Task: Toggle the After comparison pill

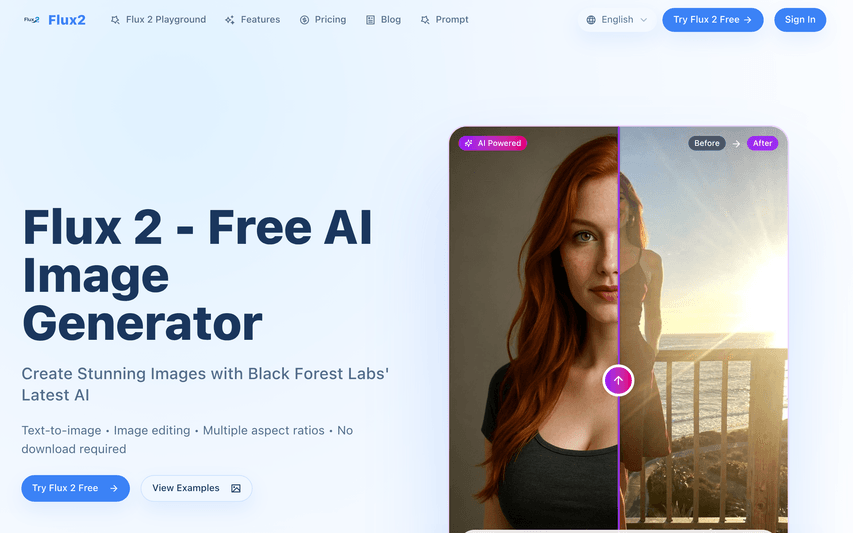Action: point(762,143)
